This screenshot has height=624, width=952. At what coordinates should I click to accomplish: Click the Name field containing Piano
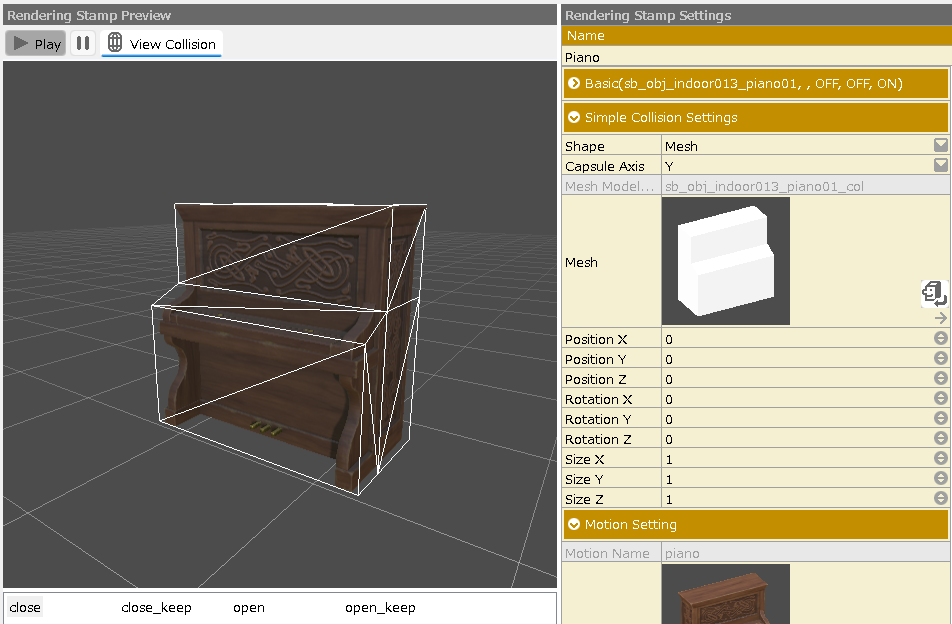pyautogui.click(x=755, y=58)
